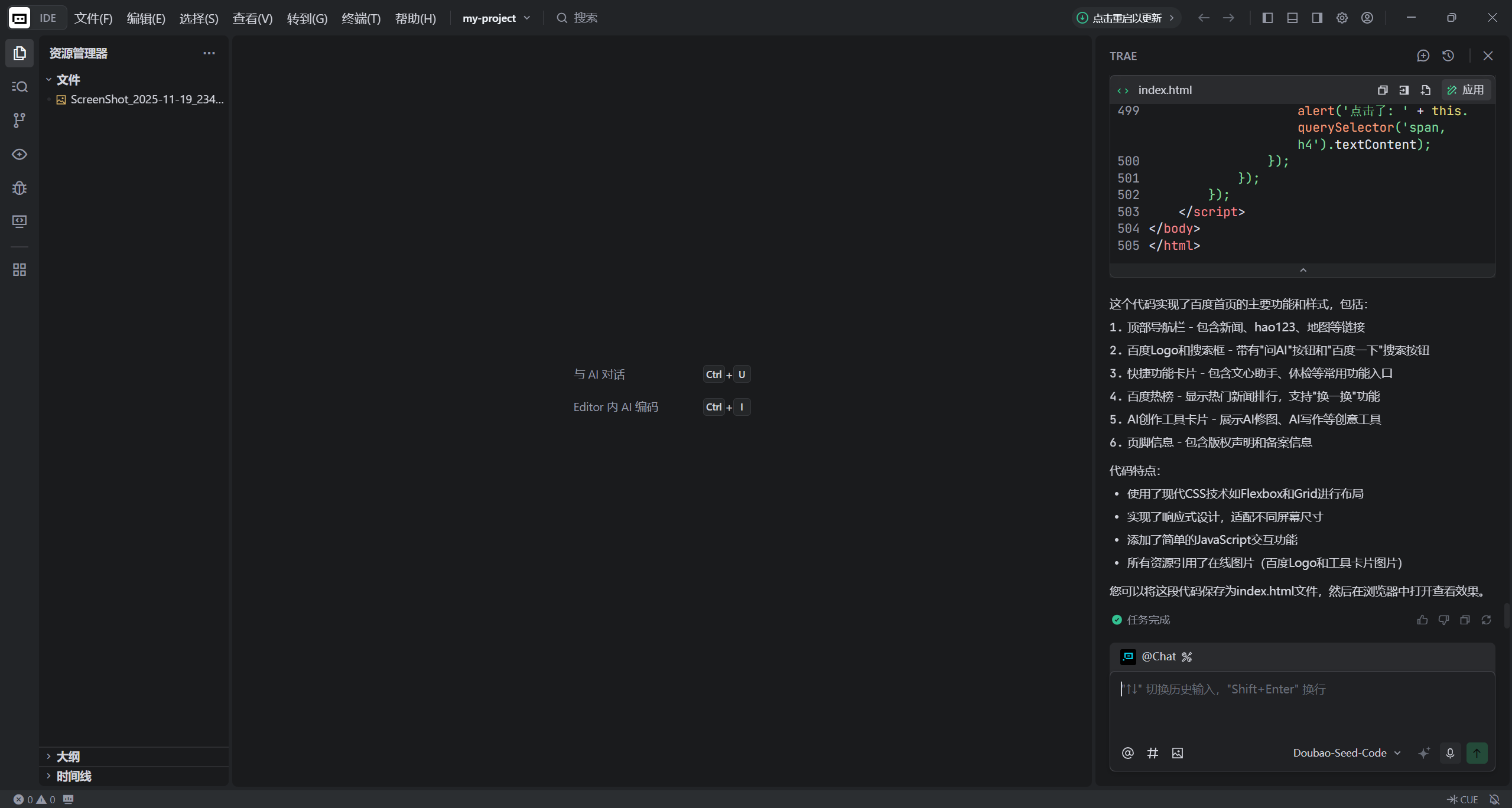This screenshot has width=1512, height=808.
Task: Open the Source Control sidebar icon
Action: 19,120
